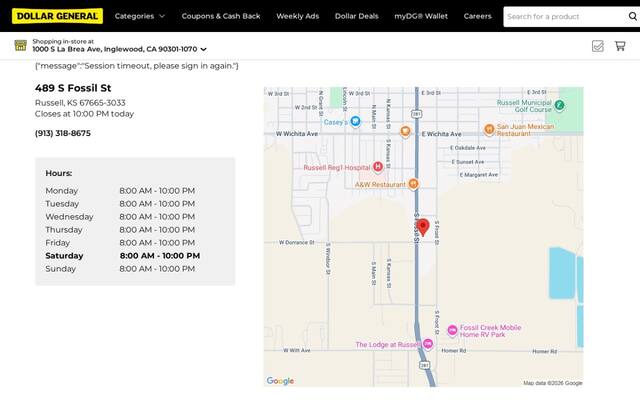Image resolution: width=640 pixels, height=400 pixels.
Task: Select Fossil Creek Mobile Home RV Park marker
Action: [452, 330]
